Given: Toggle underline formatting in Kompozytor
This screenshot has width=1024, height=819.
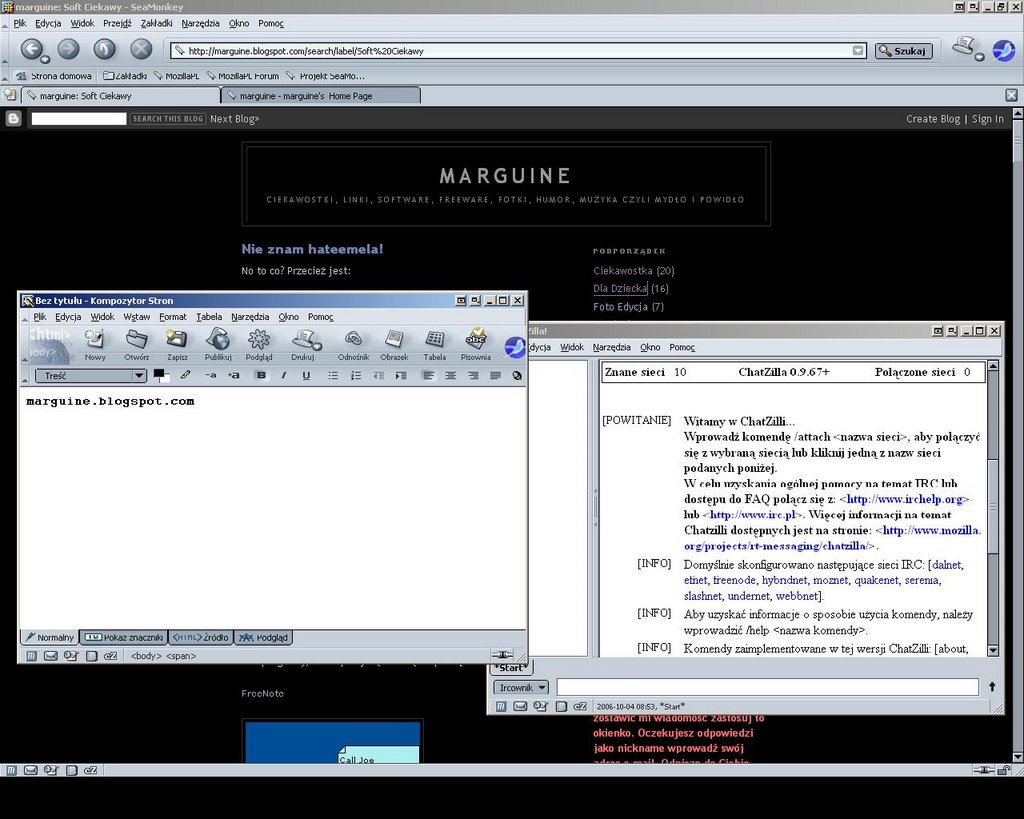Looking at the screenshot, I should [306, 375].
